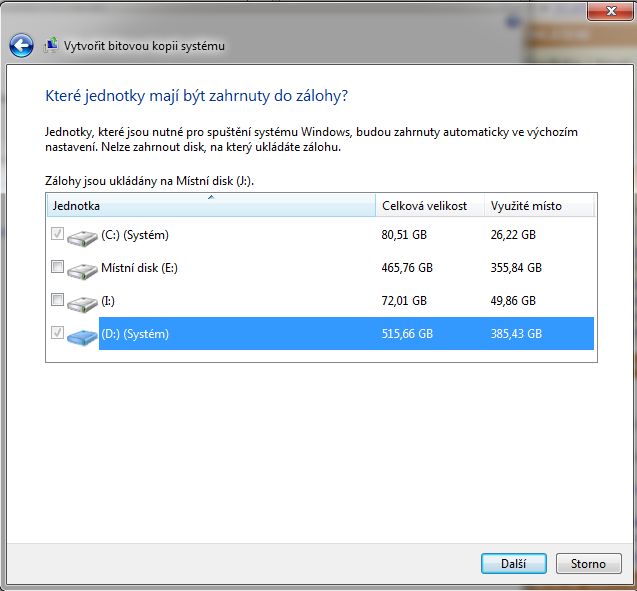Select the Místní disk (E:) row label
This screenshot has width=637, height=591.
pos(139,268)
